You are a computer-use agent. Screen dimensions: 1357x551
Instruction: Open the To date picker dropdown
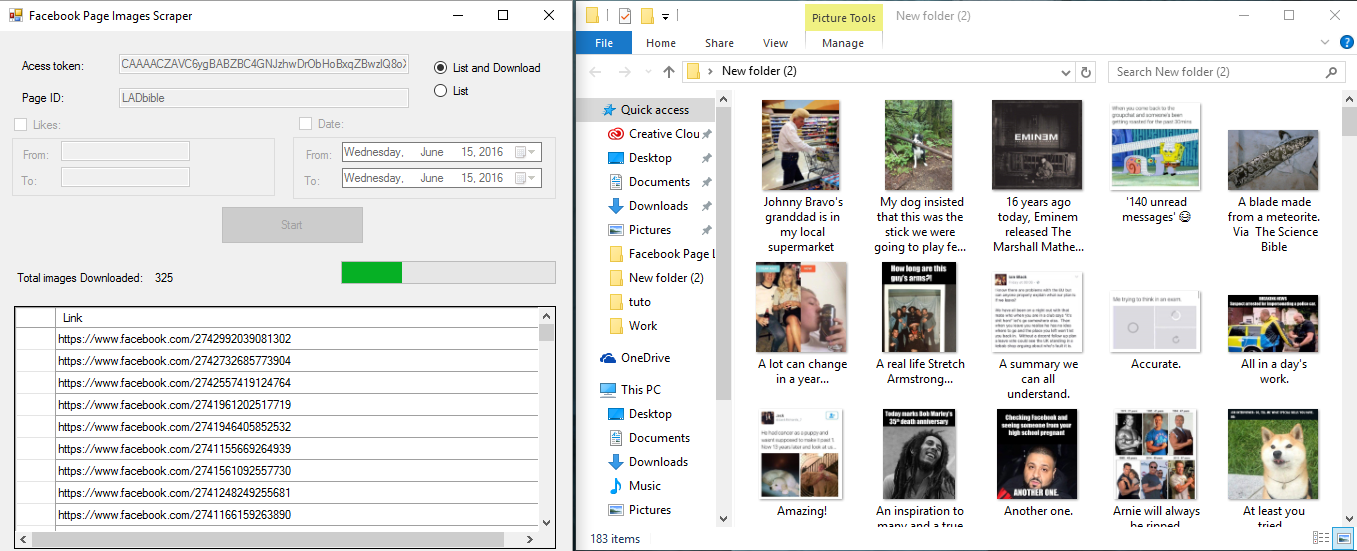tap(526, 178)
